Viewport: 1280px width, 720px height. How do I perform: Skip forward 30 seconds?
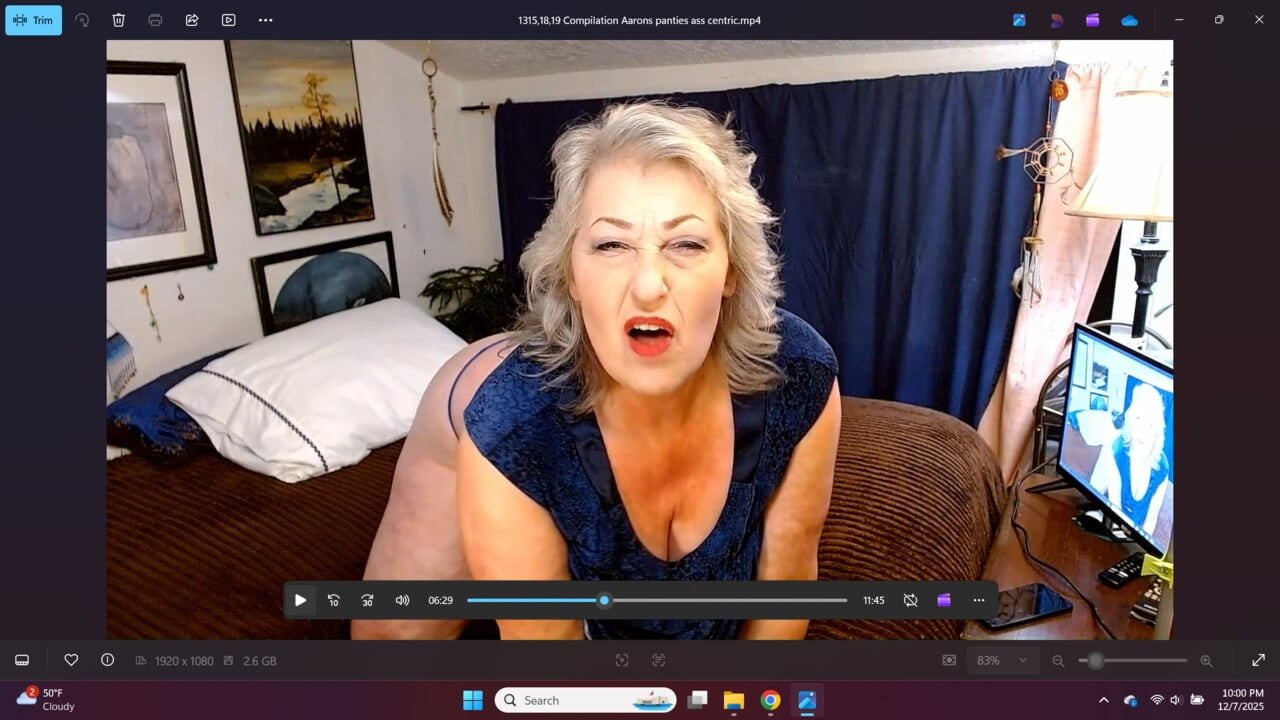click(x=367, y=600)
